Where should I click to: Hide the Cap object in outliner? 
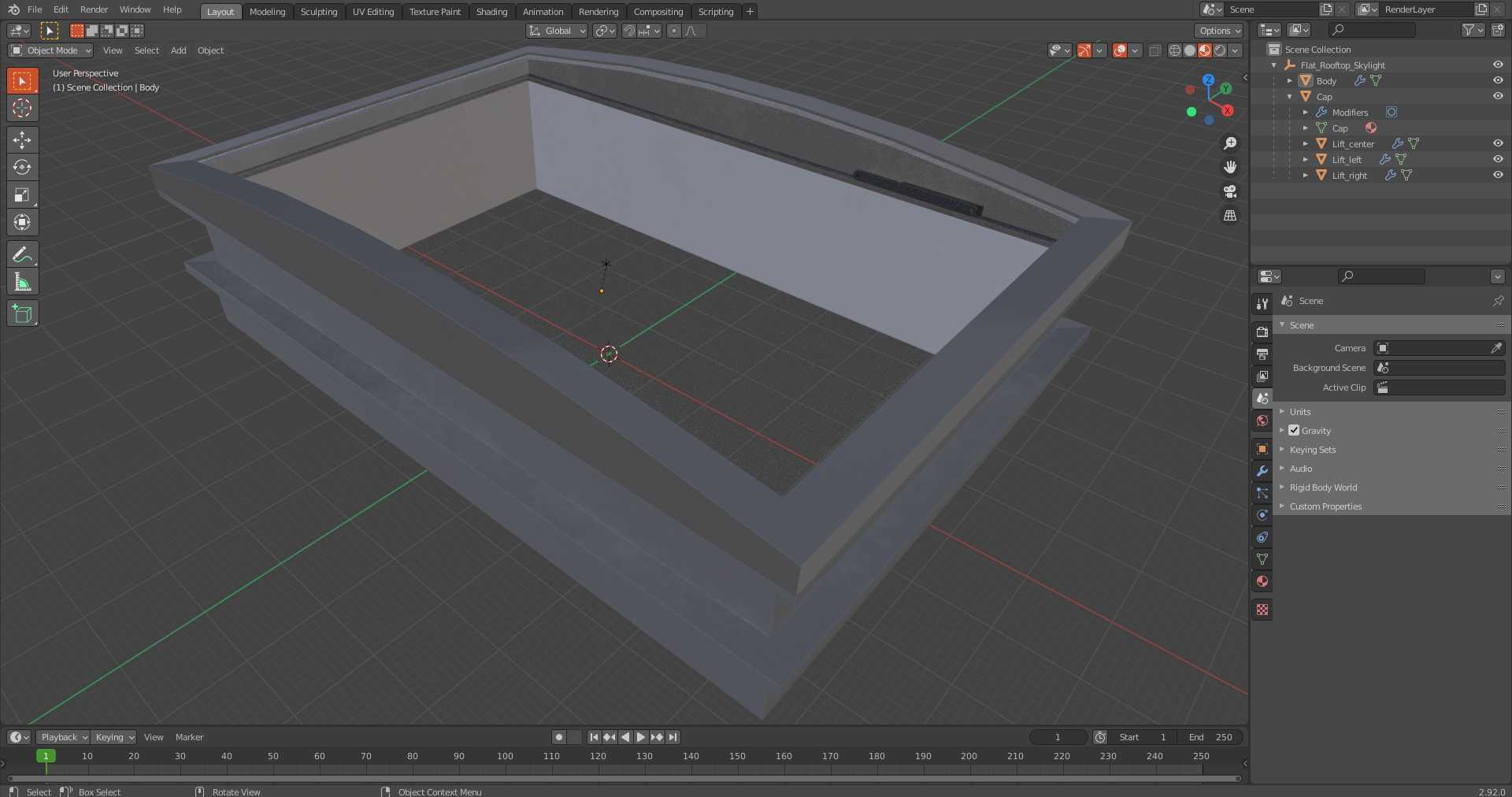point(1497,96)
